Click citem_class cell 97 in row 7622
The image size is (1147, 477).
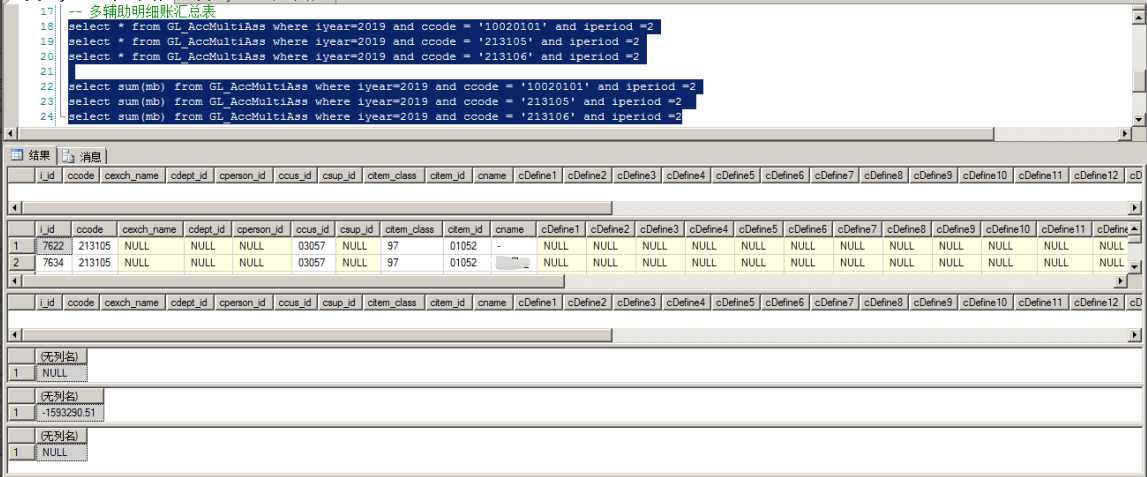click(x=412, y=247)
